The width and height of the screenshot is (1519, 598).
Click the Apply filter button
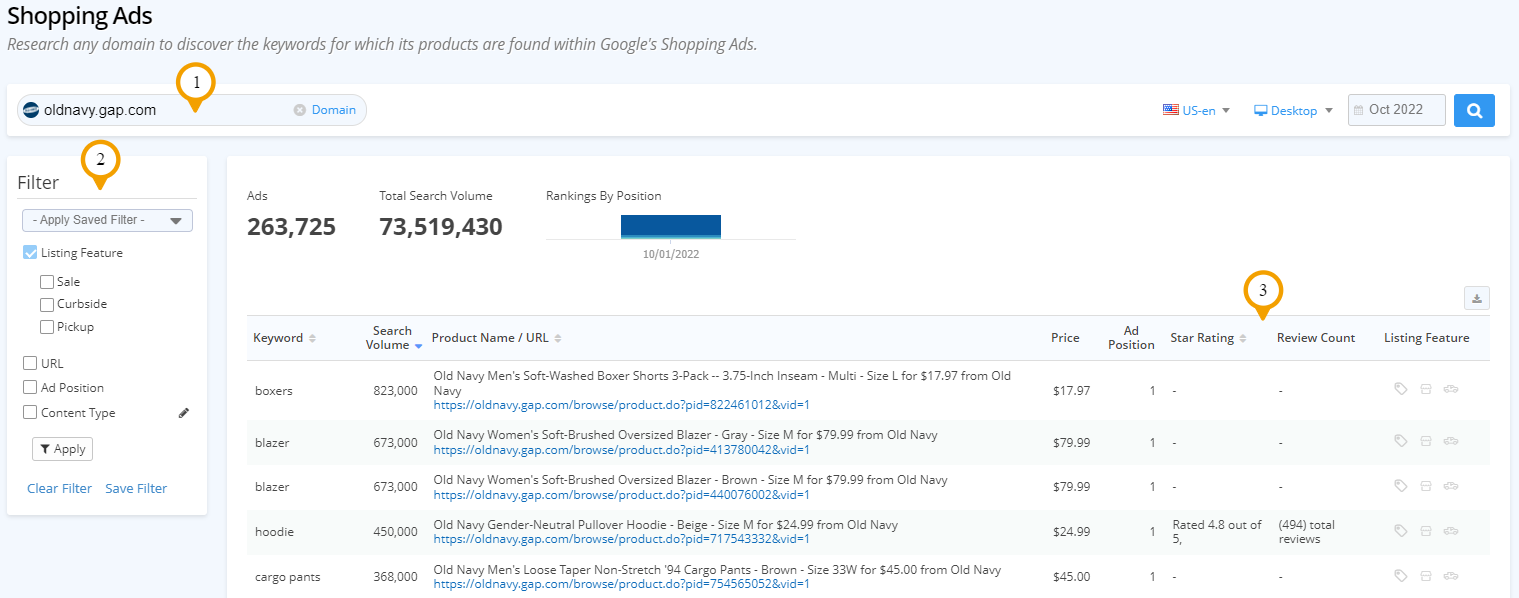coord(62,449)
